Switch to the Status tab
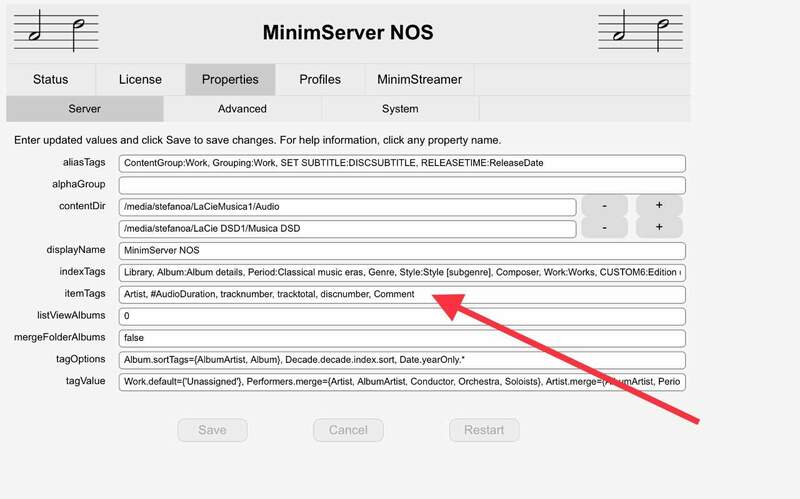 [51, 79]
